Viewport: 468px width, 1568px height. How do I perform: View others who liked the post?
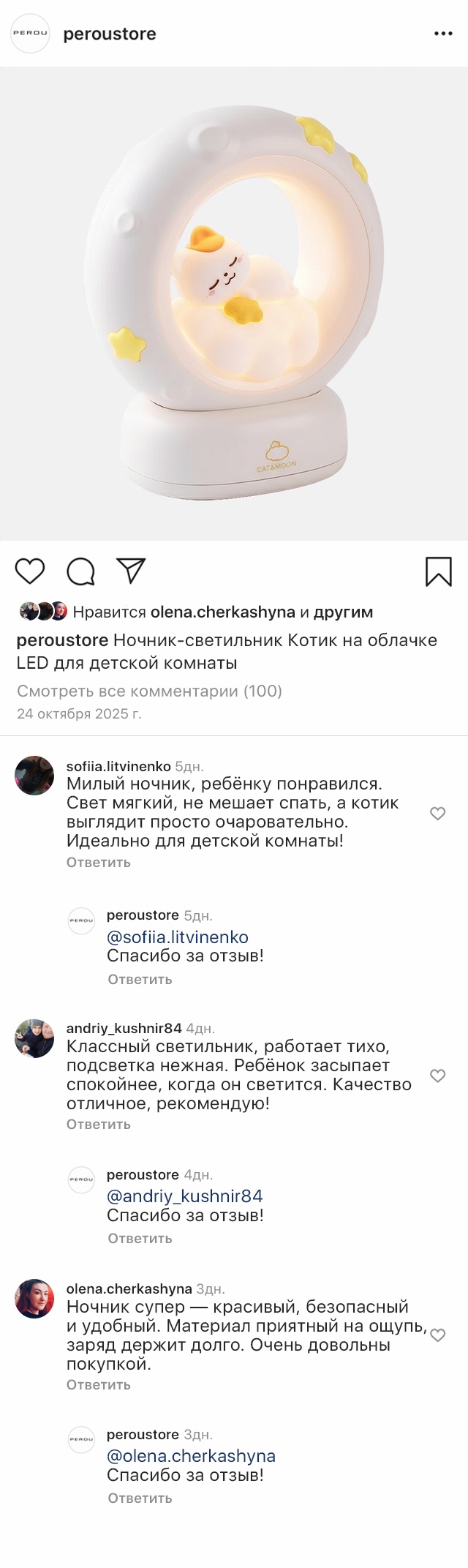pyautogui.click(x=343, y=612)
